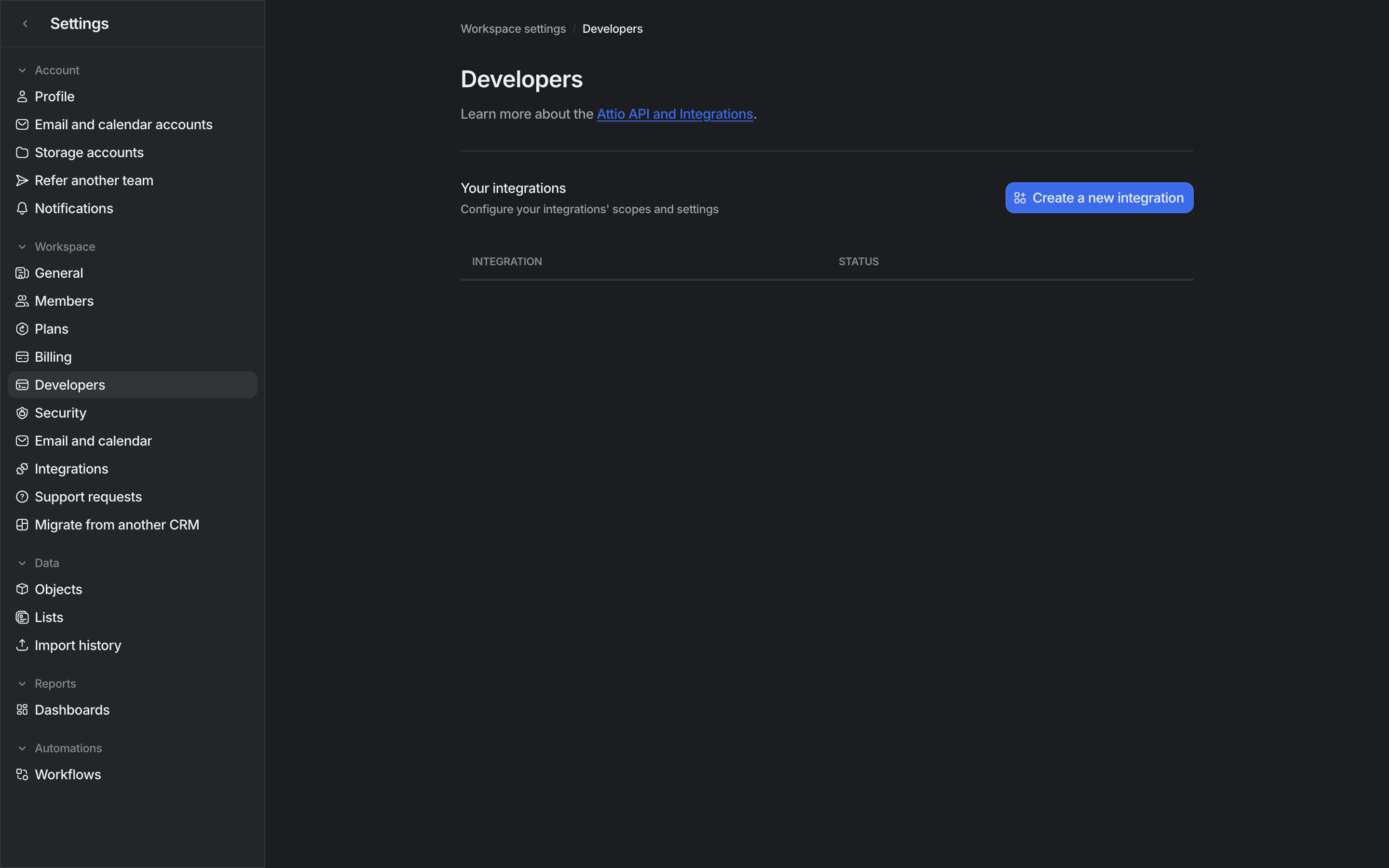The height and width of the screenshot is (868, 1389).
Task: Open Profile settings
Action: (x=133, y=96)
